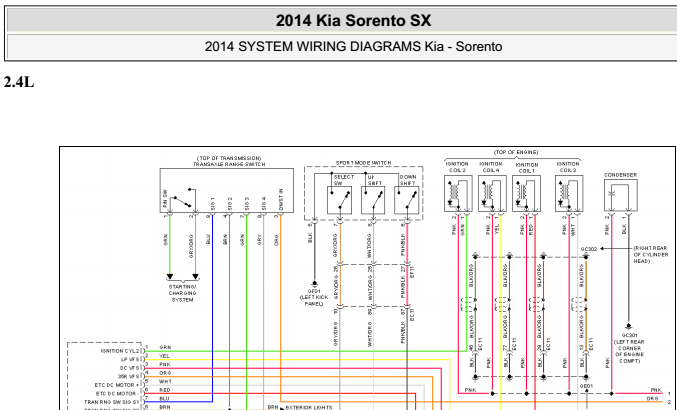Click the '(TOP OF ENGINE)' label
This screenshot has width=677, height=410.
516,152
